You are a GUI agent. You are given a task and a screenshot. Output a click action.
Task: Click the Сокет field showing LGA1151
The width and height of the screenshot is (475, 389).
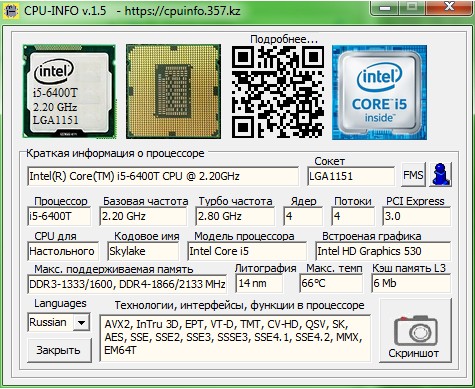[351, 176]
